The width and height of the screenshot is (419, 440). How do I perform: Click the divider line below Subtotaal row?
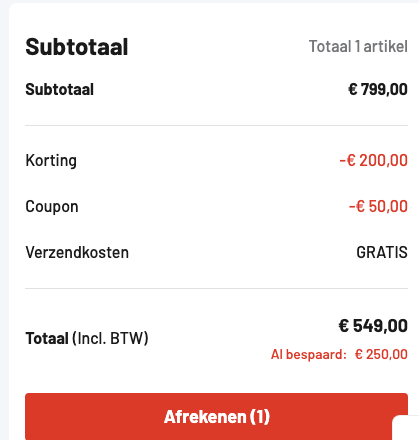click(216, 126)
